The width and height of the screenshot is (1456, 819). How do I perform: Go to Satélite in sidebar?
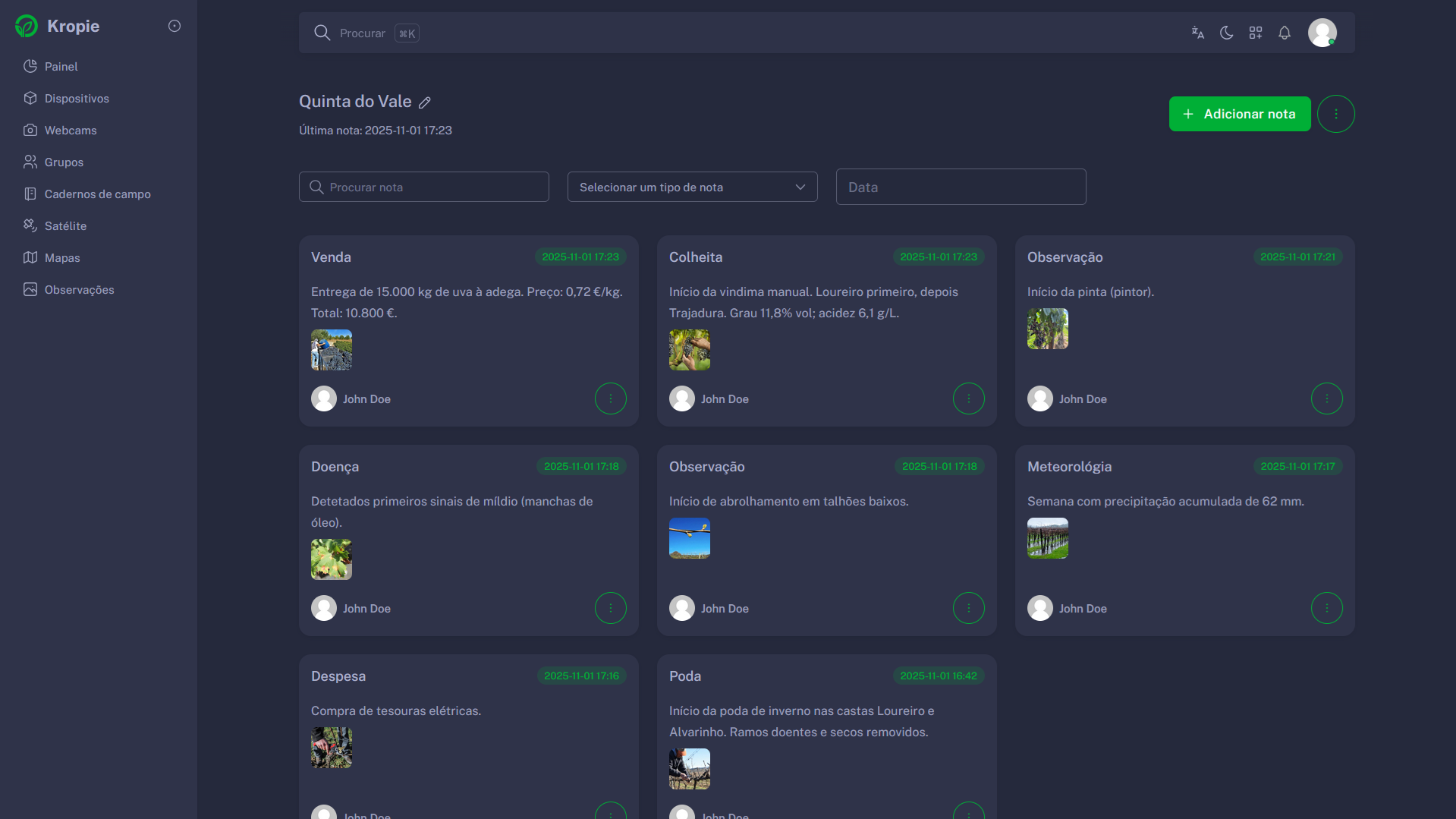(x=65, y=226)
